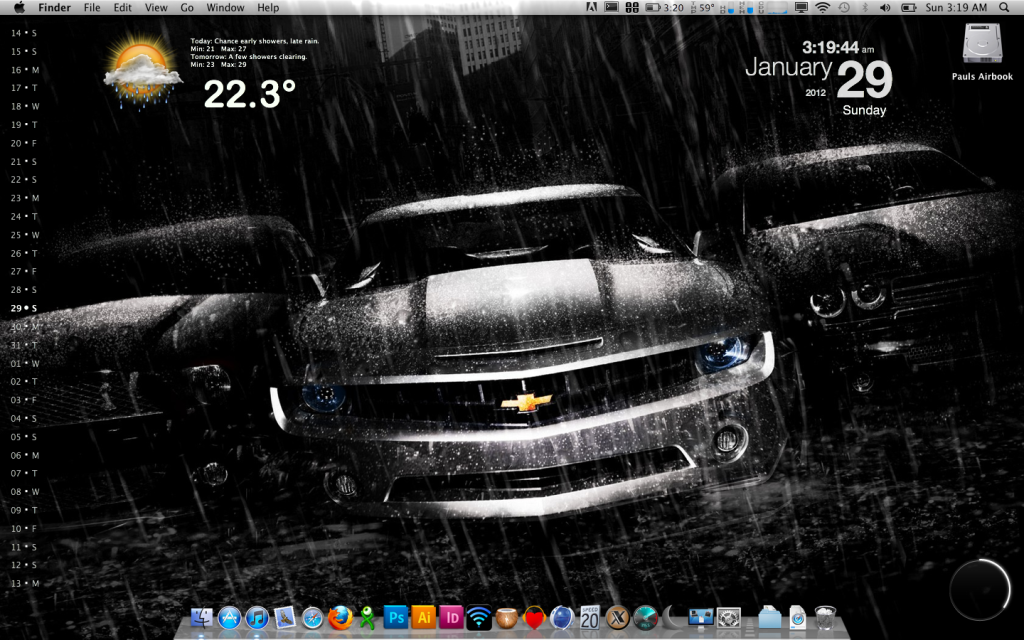Click the 01 • W calendar row
This screenshot has height=640, width=1024.
click(24, 363)
